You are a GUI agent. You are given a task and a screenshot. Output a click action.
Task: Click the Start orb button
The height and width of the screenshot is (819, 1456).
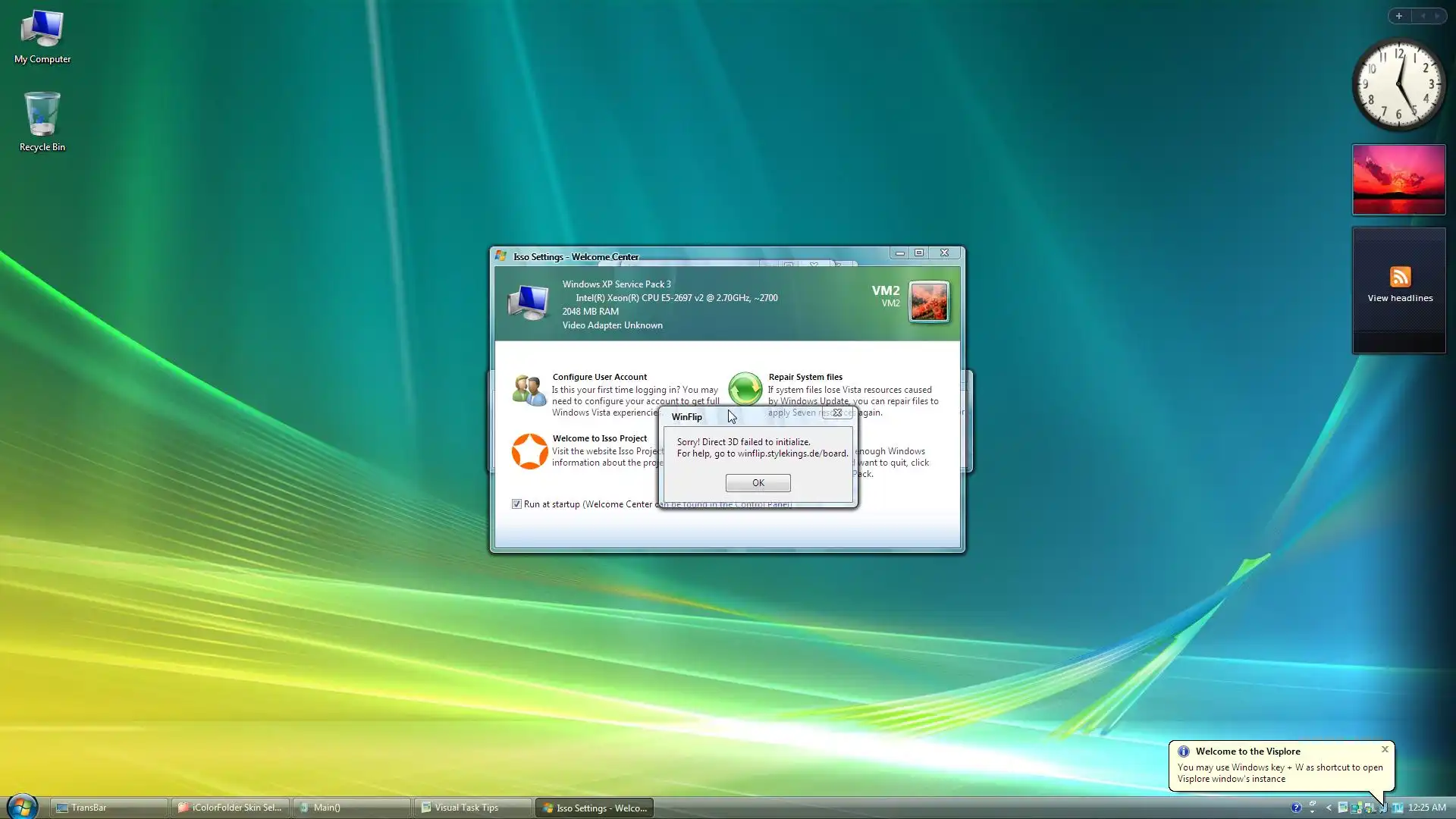click(22, 807)
